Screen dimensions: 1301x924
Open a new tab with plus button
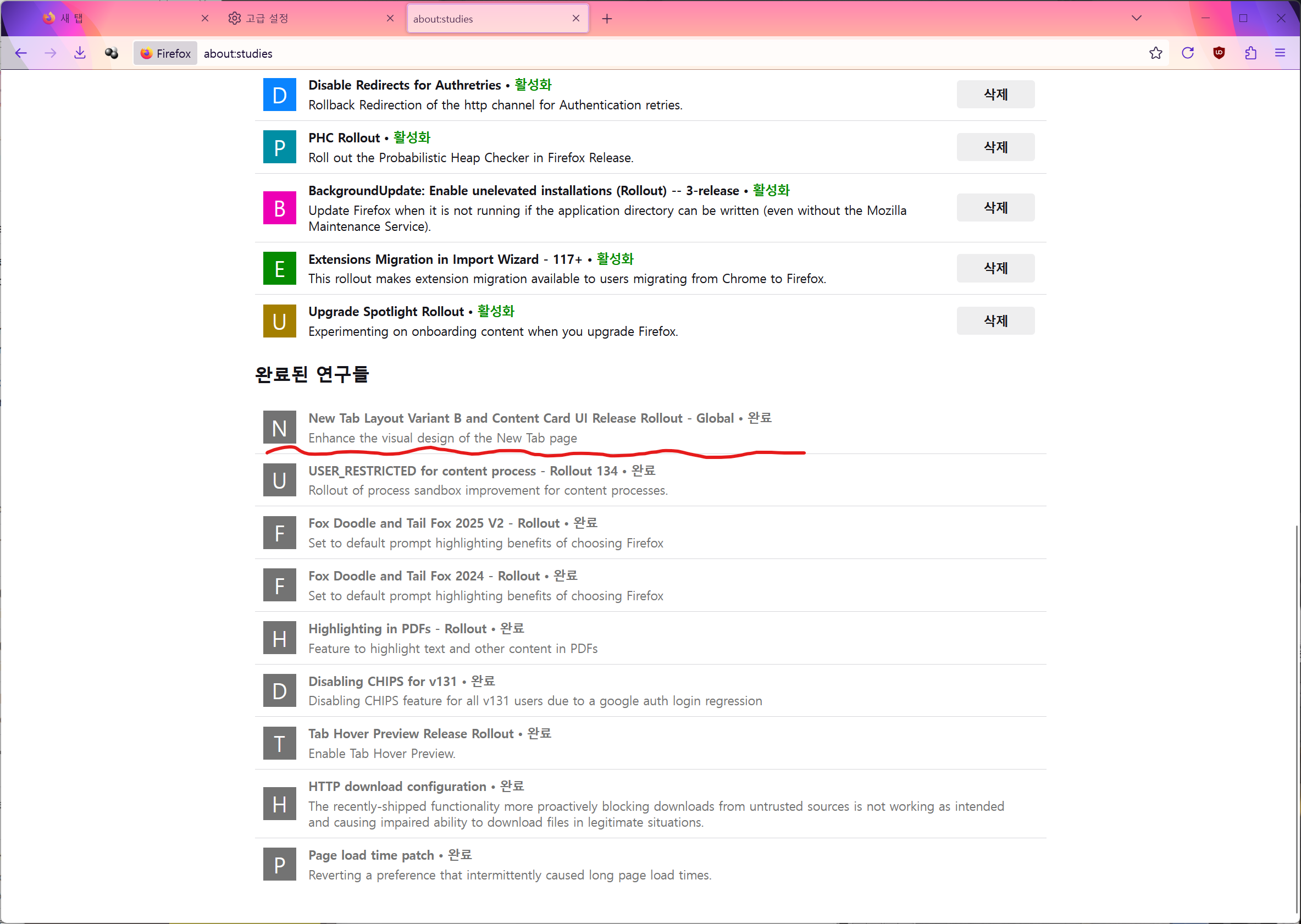(x=607, y=19)
